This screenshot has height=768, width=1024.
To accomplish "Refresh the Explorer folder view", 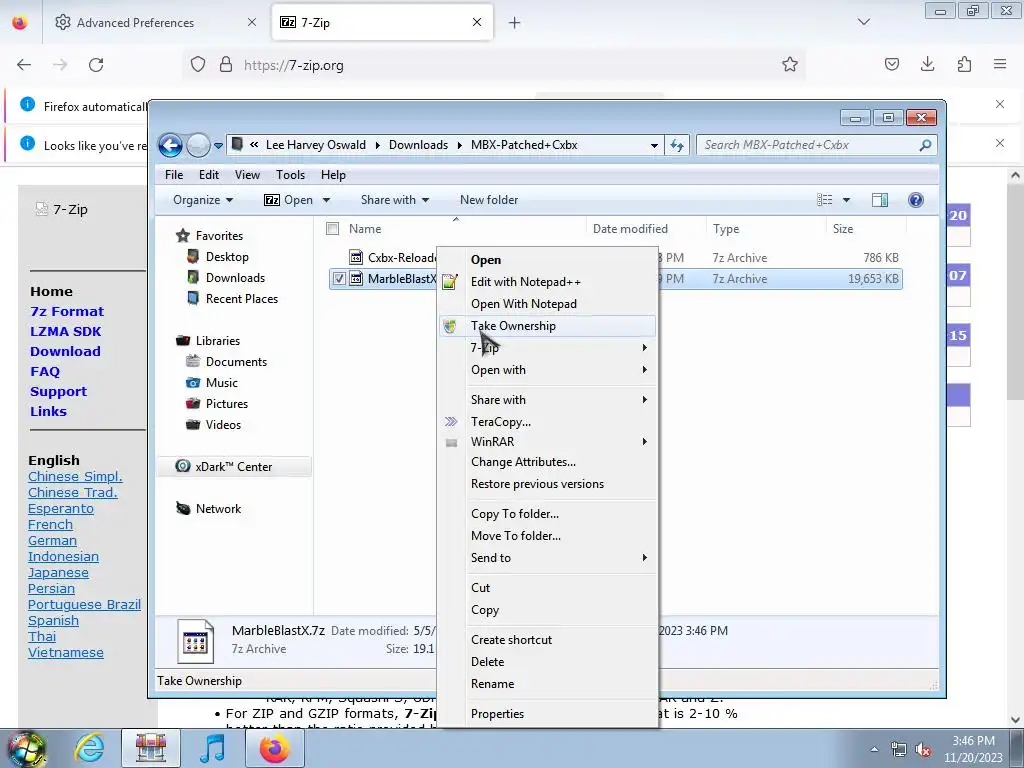I will pos(677,146).
